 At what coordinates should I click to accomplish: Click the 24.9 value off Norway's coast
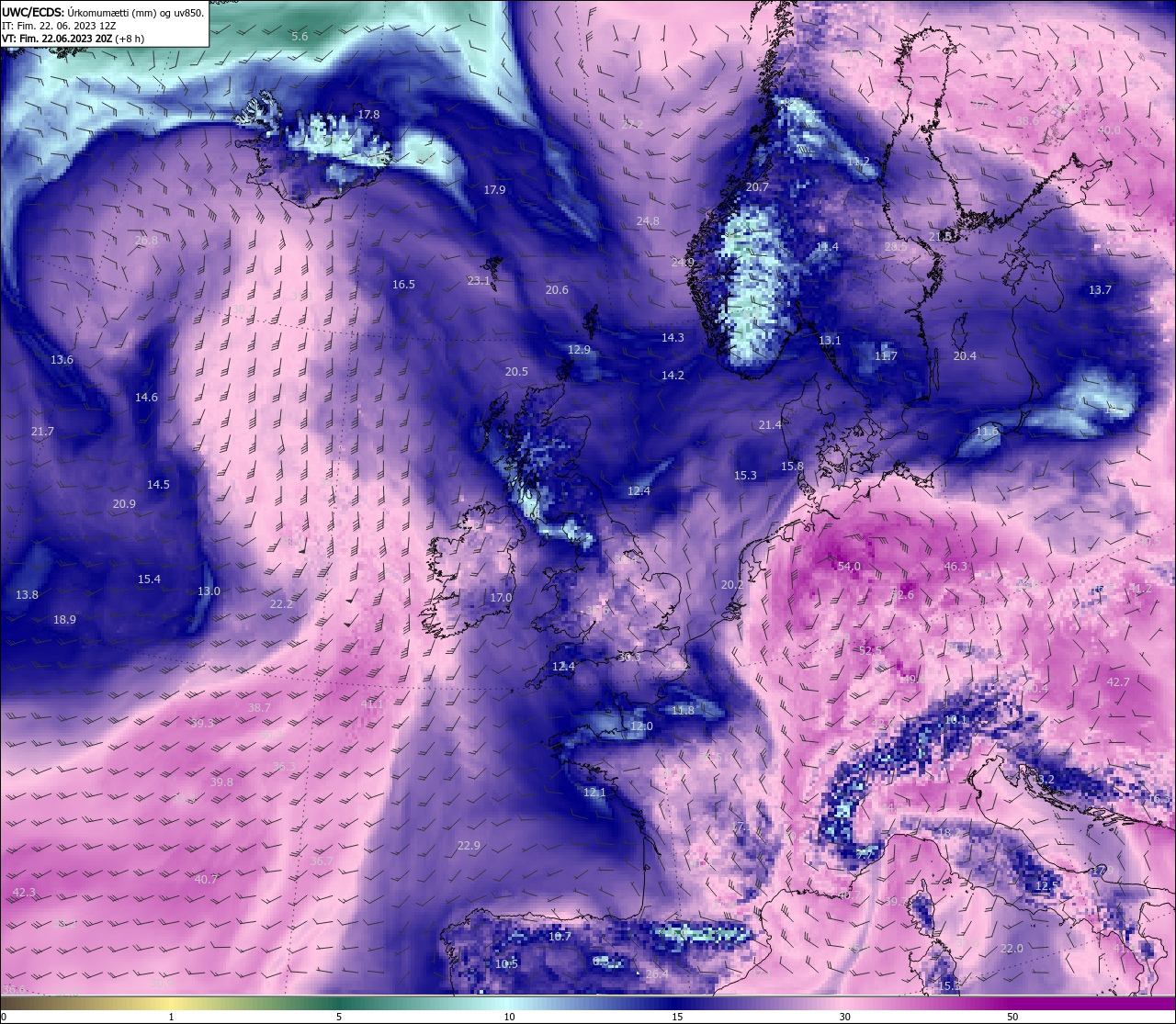pyautogui.click(x=683, y=262)
